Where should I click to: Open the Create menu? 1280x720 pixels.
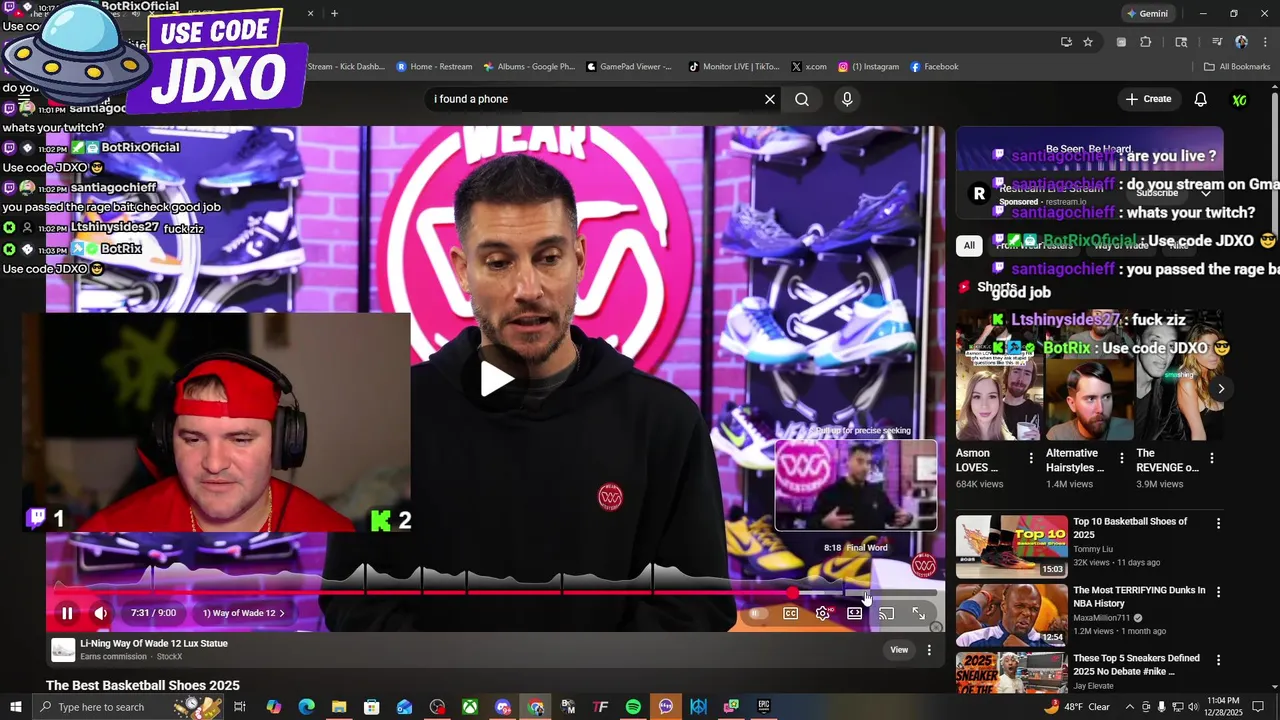(x=1148, y=99)
